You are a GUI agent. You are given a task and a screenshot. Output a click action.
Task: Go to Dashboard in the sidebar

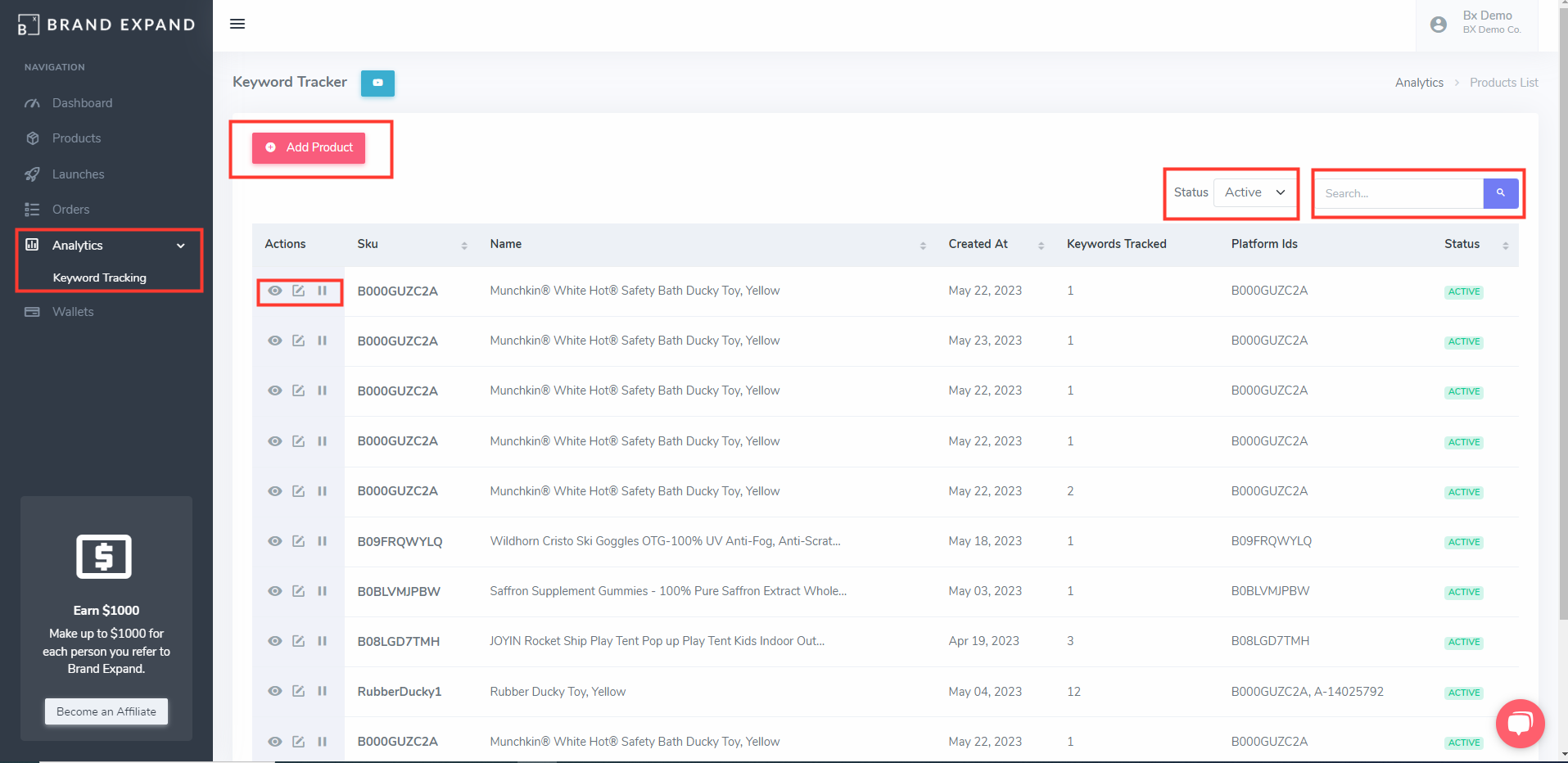pos(82,103)
